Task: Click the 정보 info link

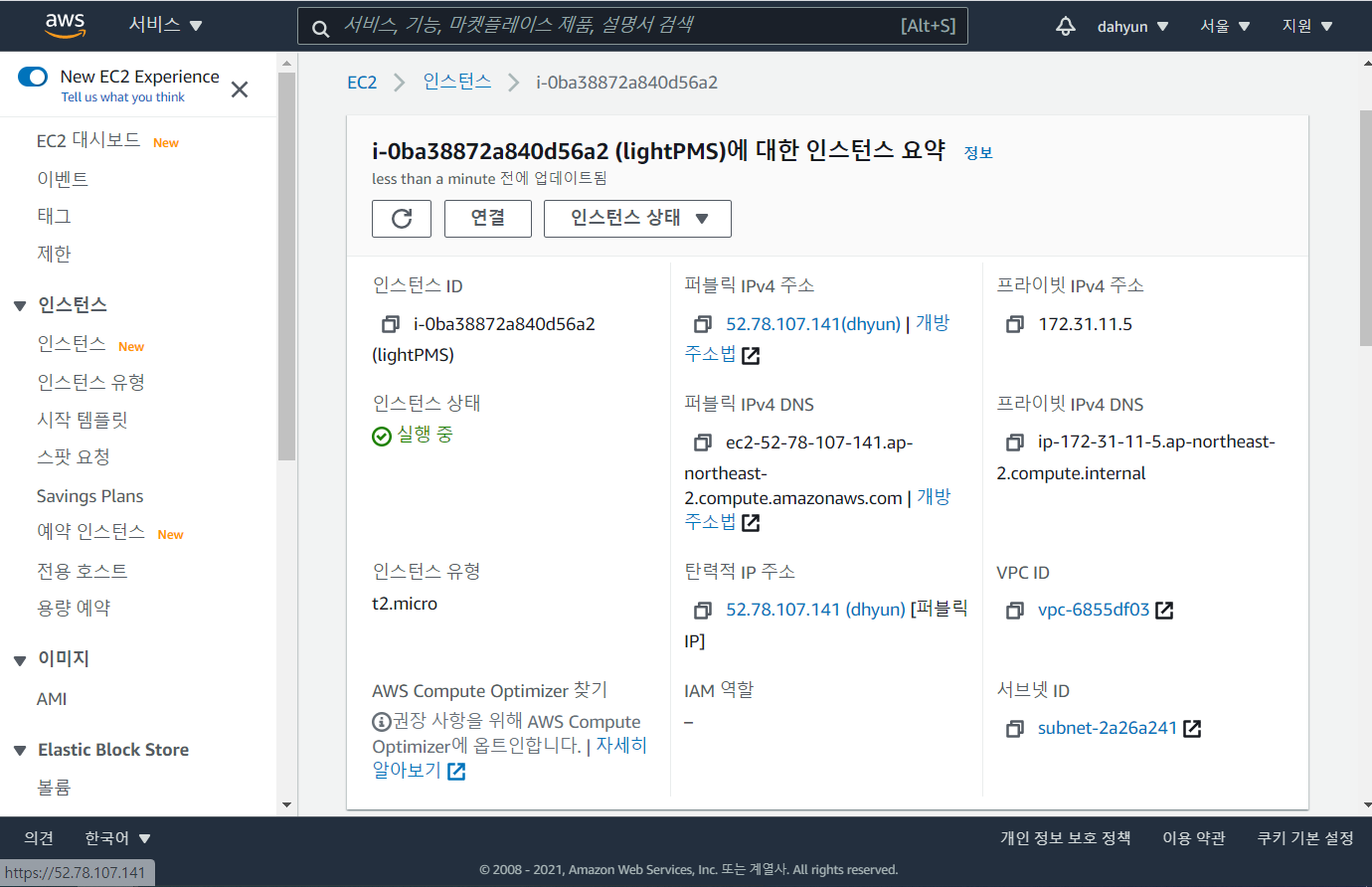Action: pos(978,153)
